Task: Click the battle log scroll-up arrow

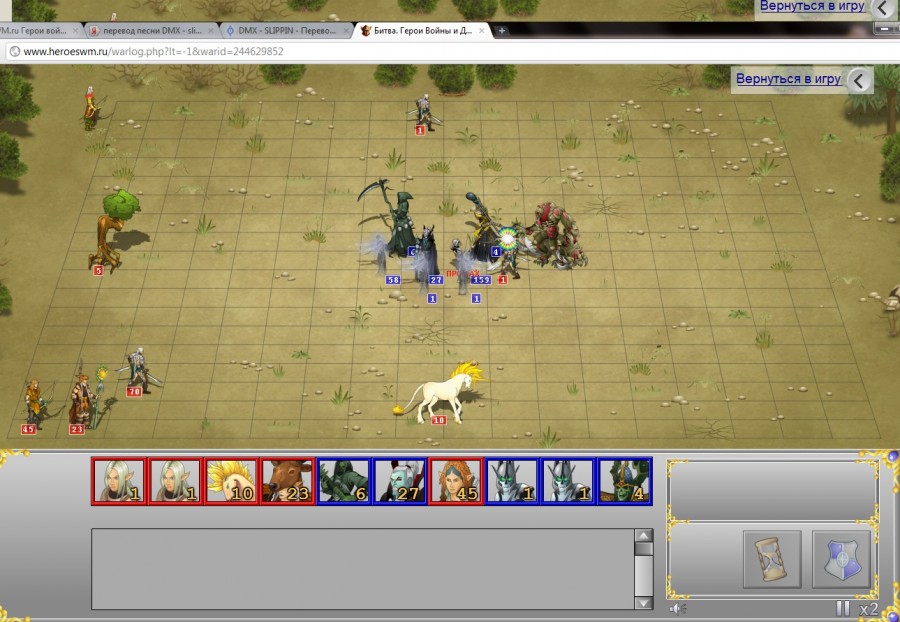Action: [x=643, y=535]
